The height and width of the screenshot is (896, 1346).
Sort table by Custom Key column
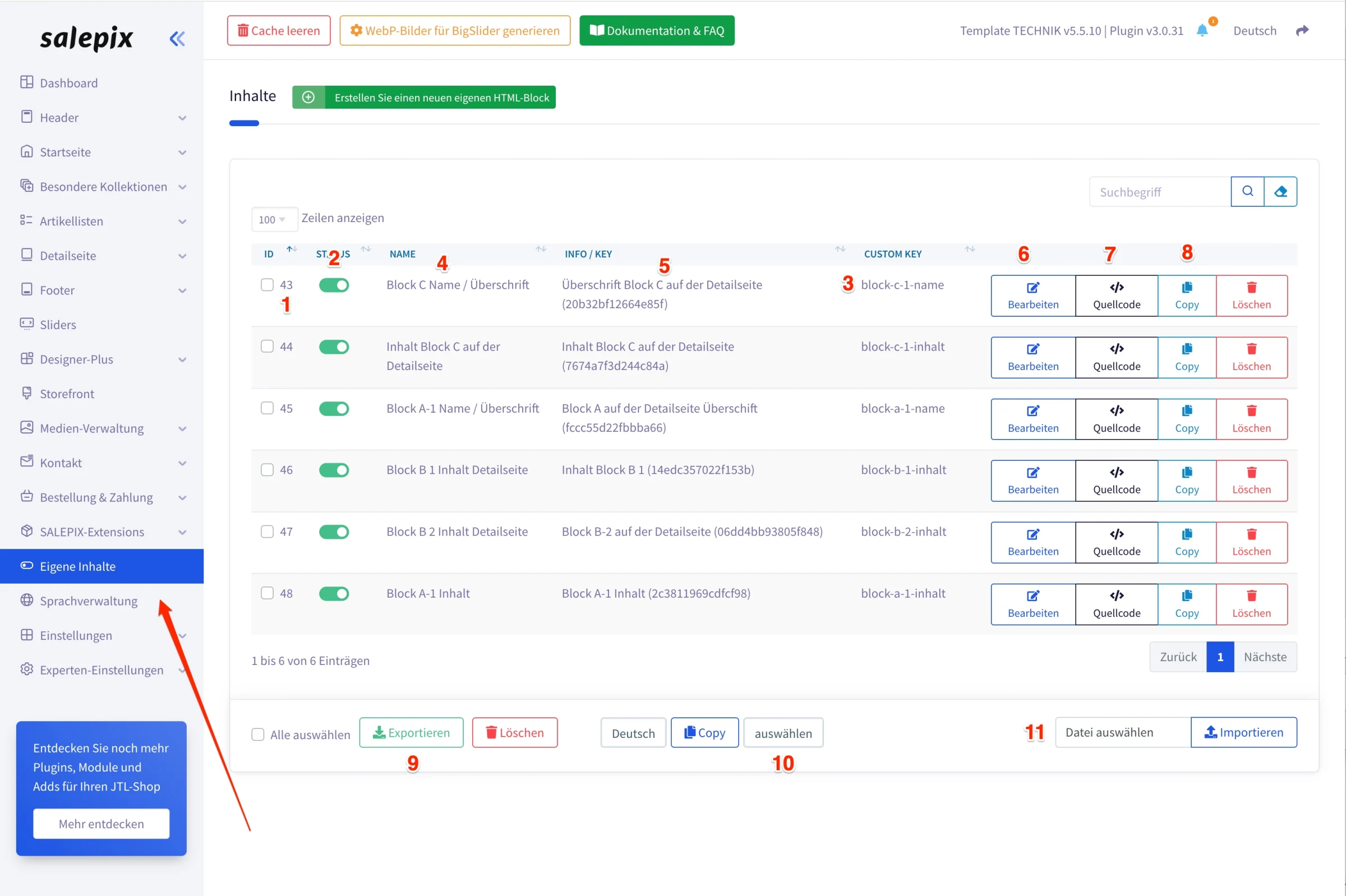(970, 249)
